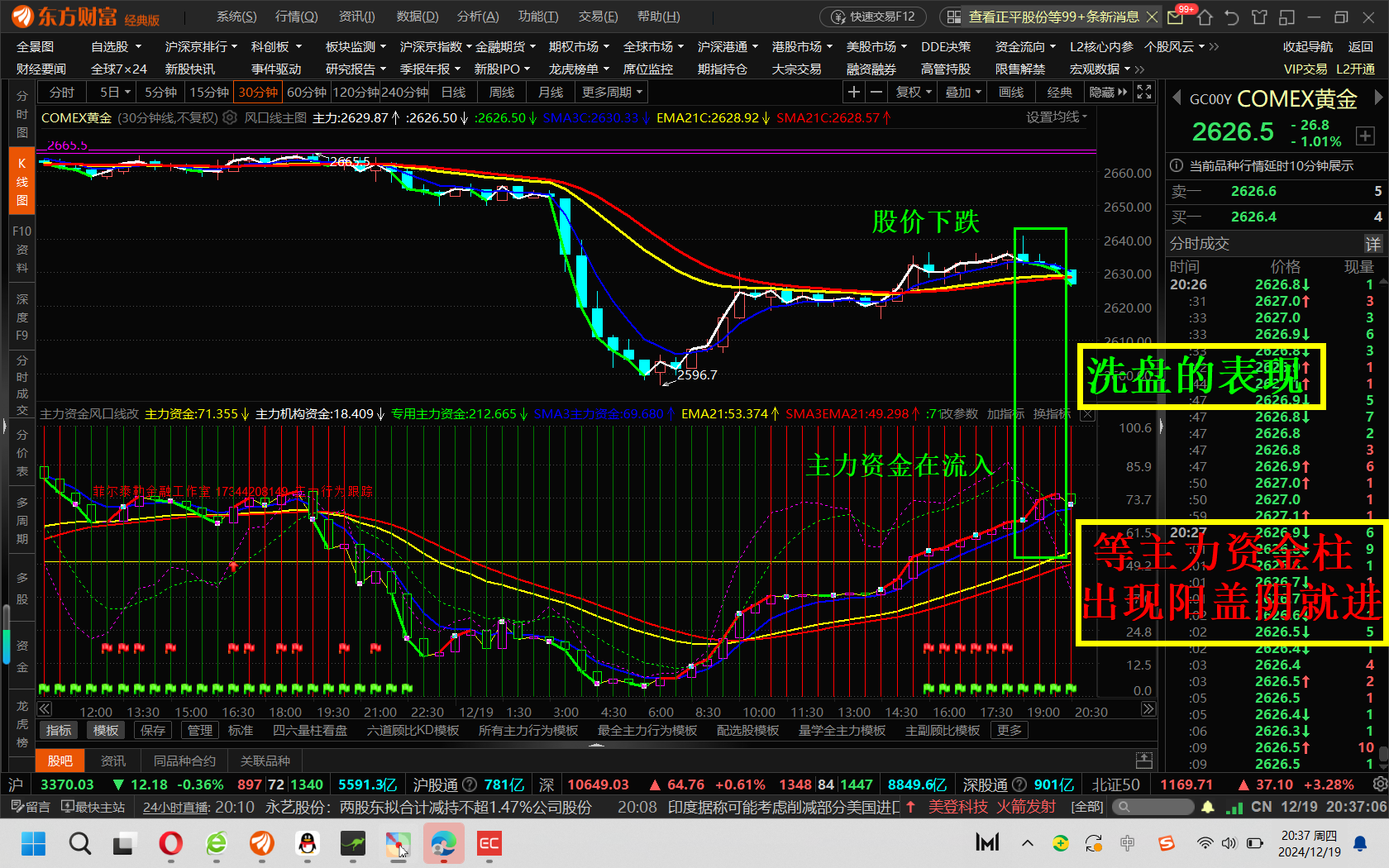
Task: Toggle 指标 indicator button
Action: (x=59, y=731)
